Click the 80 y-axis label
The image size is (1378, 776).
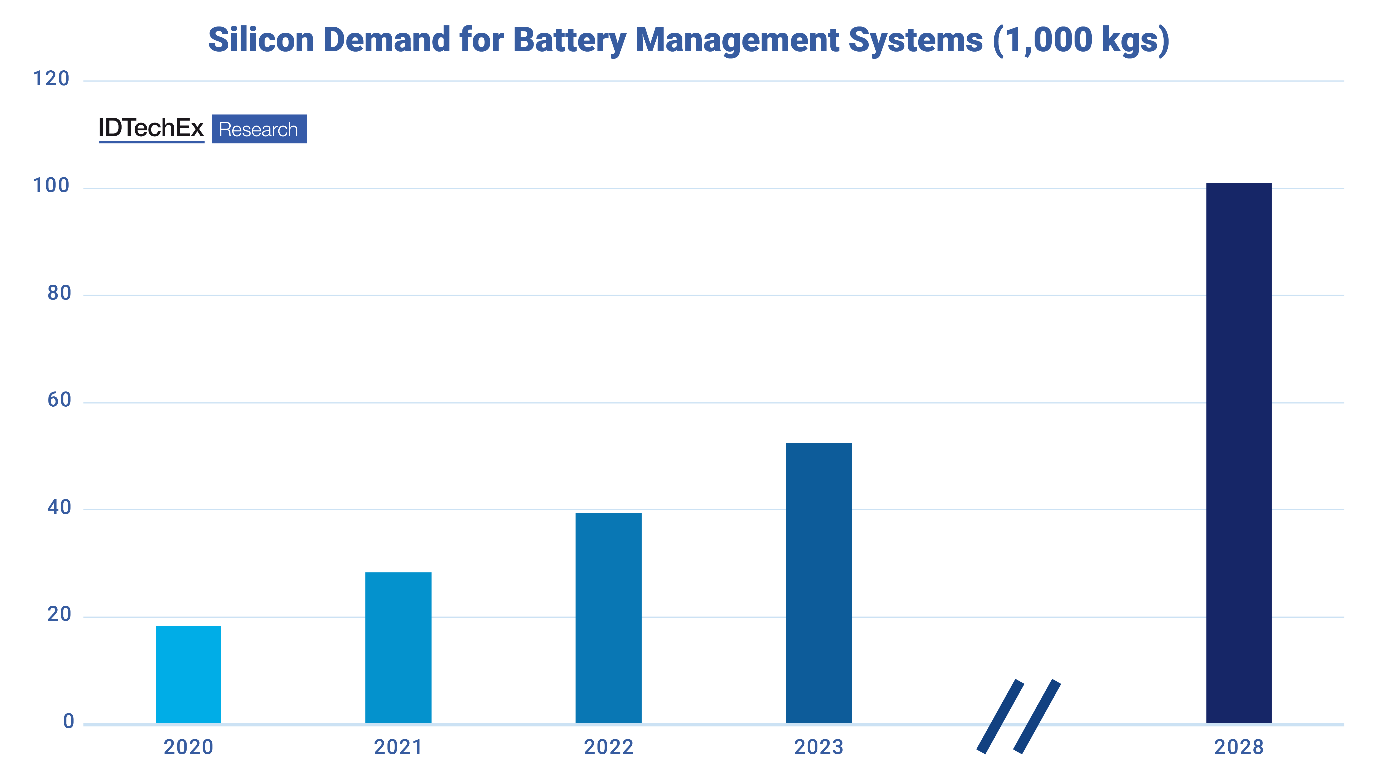pos(57,294)
